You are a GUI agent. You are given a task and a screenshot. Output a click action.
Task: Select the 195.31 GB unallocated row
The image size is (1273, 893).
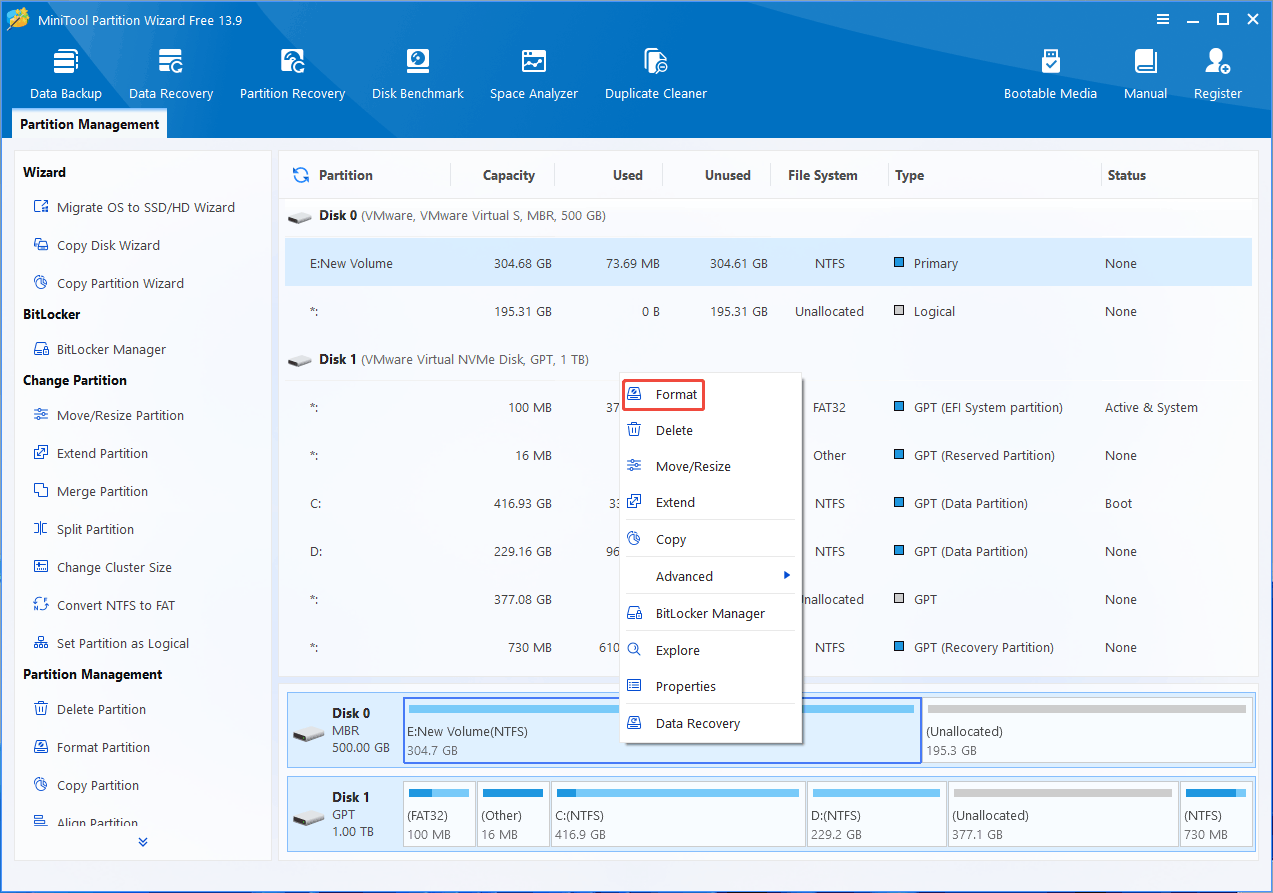pos(768,311)
